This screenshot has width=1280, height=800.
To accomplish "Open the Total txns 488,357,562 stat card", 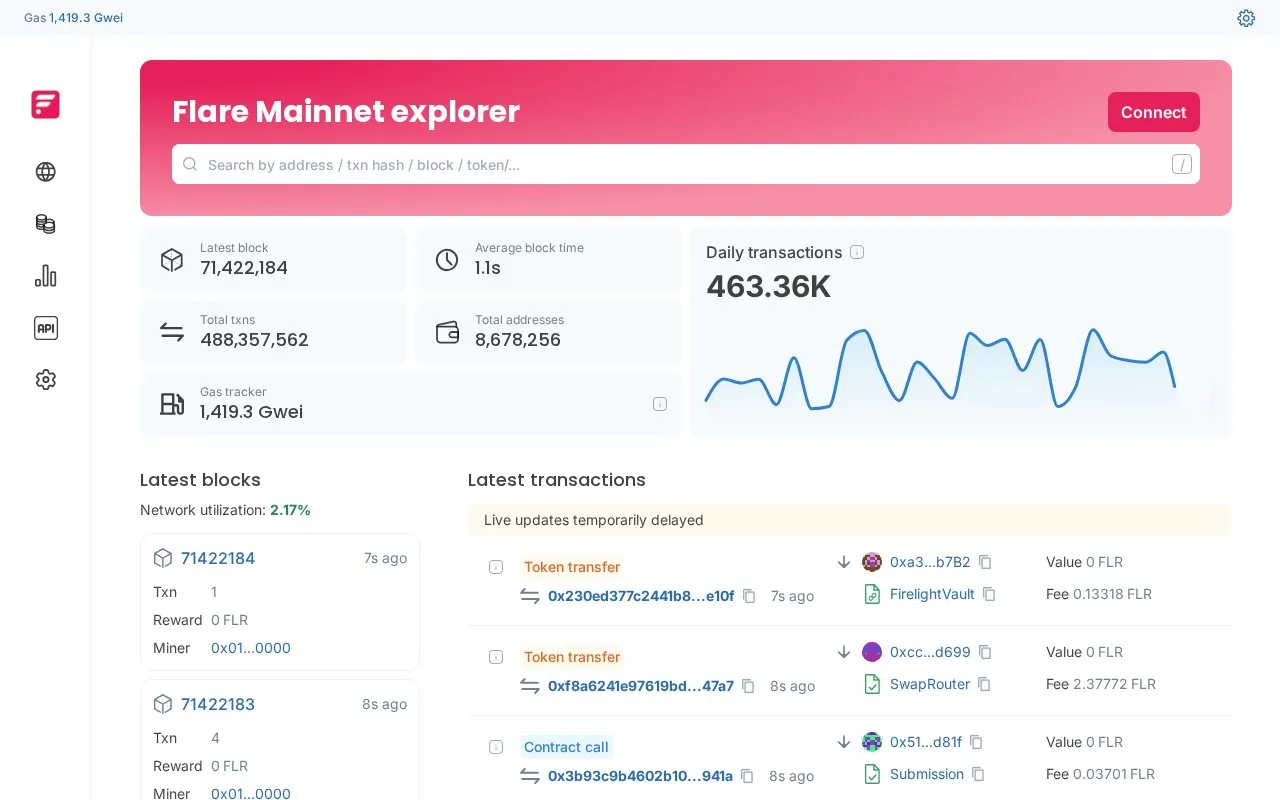I will click(273, 332).
